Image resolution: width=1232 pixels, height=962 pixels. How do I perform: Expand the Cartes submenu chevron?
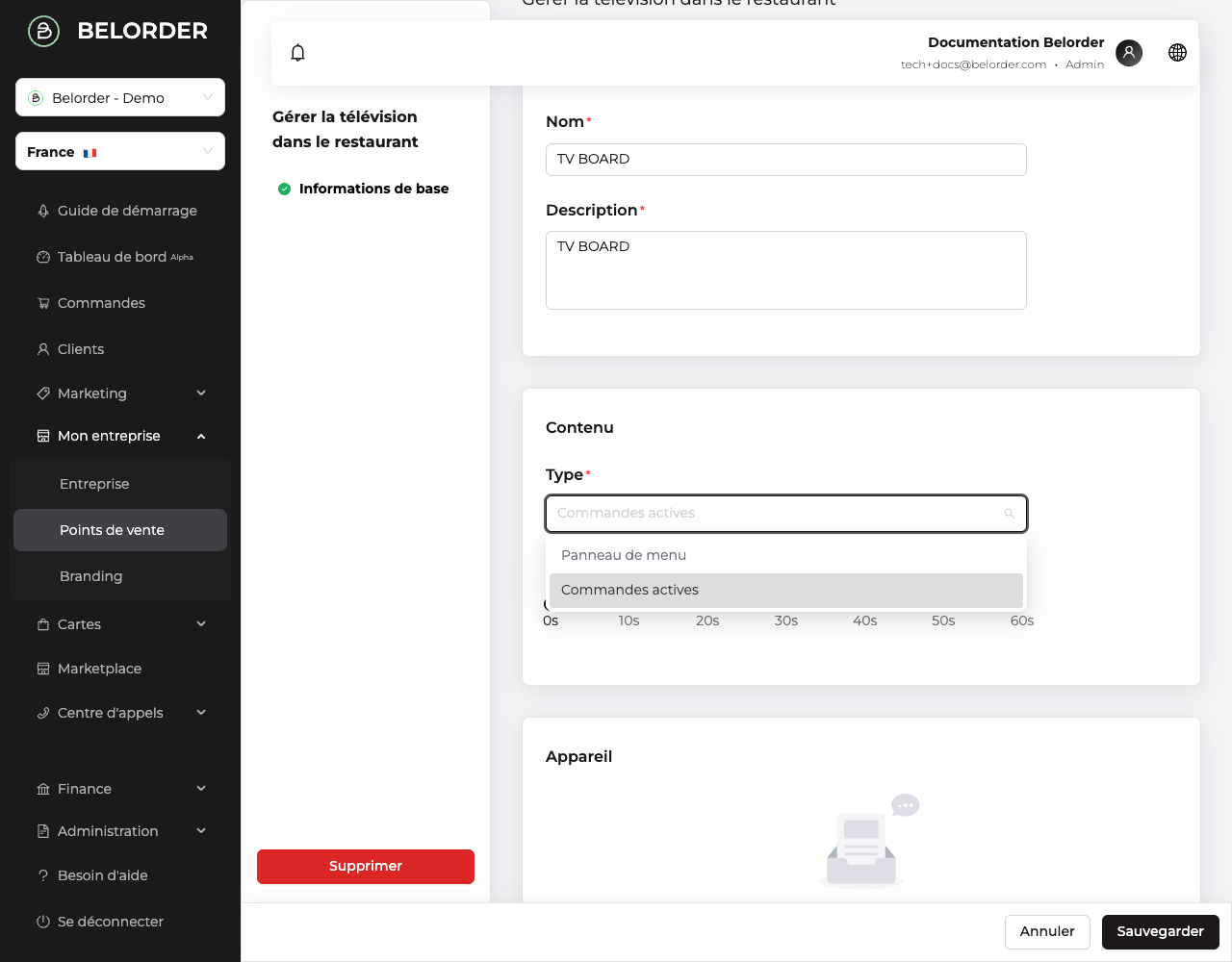201,623
